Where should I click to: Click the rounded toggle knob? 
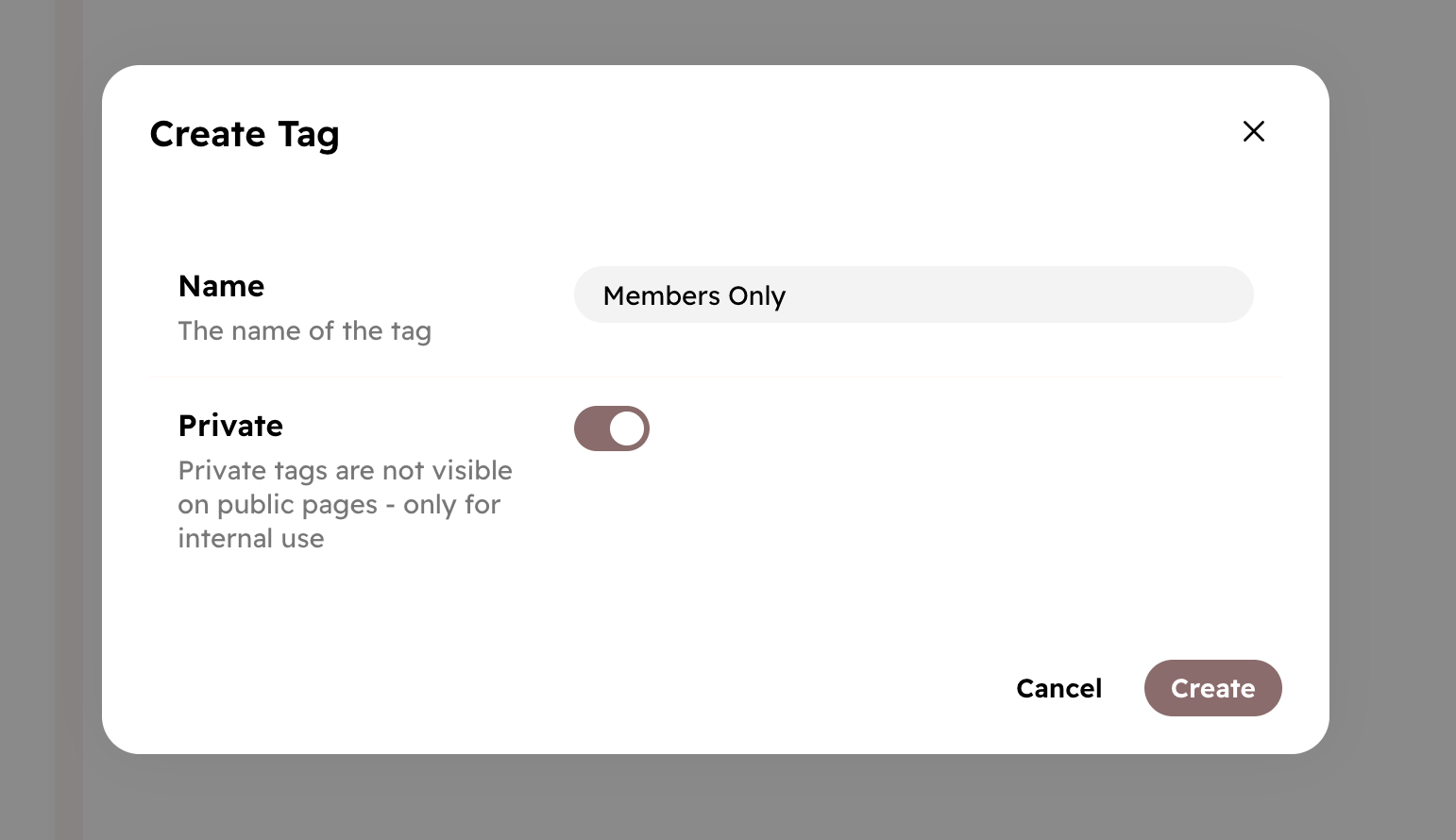pyautogui.click(x=627, y=428)
